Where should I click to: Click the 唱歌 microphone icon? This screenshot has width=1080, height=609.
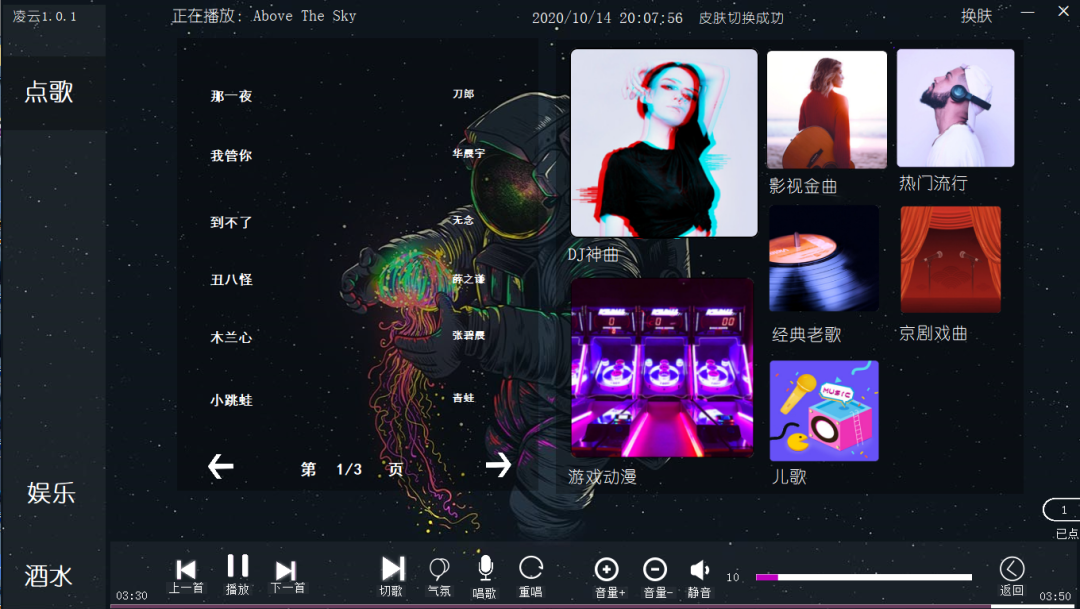485,568
